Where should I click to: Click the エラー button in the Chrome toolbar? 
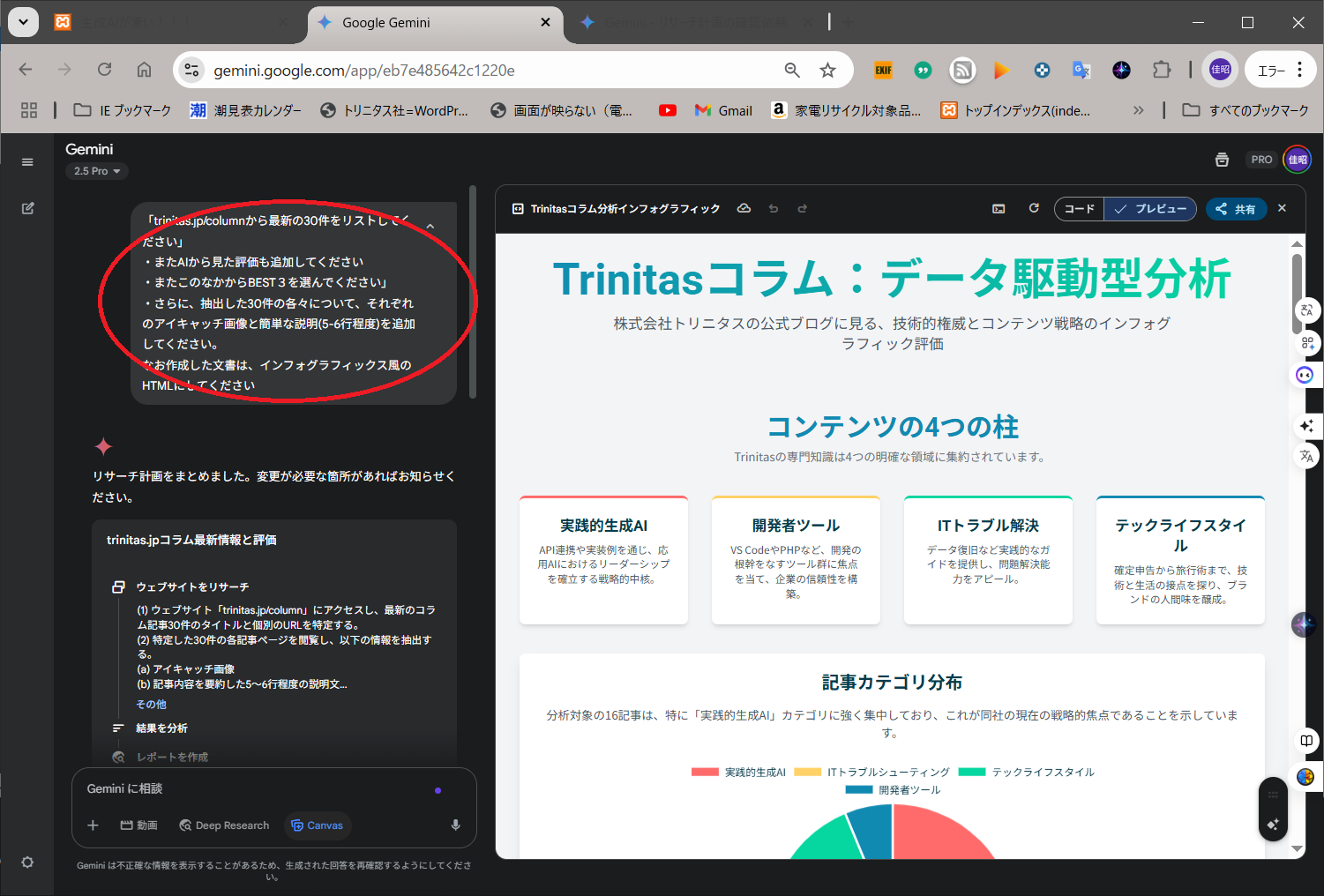pos(1271,71)
